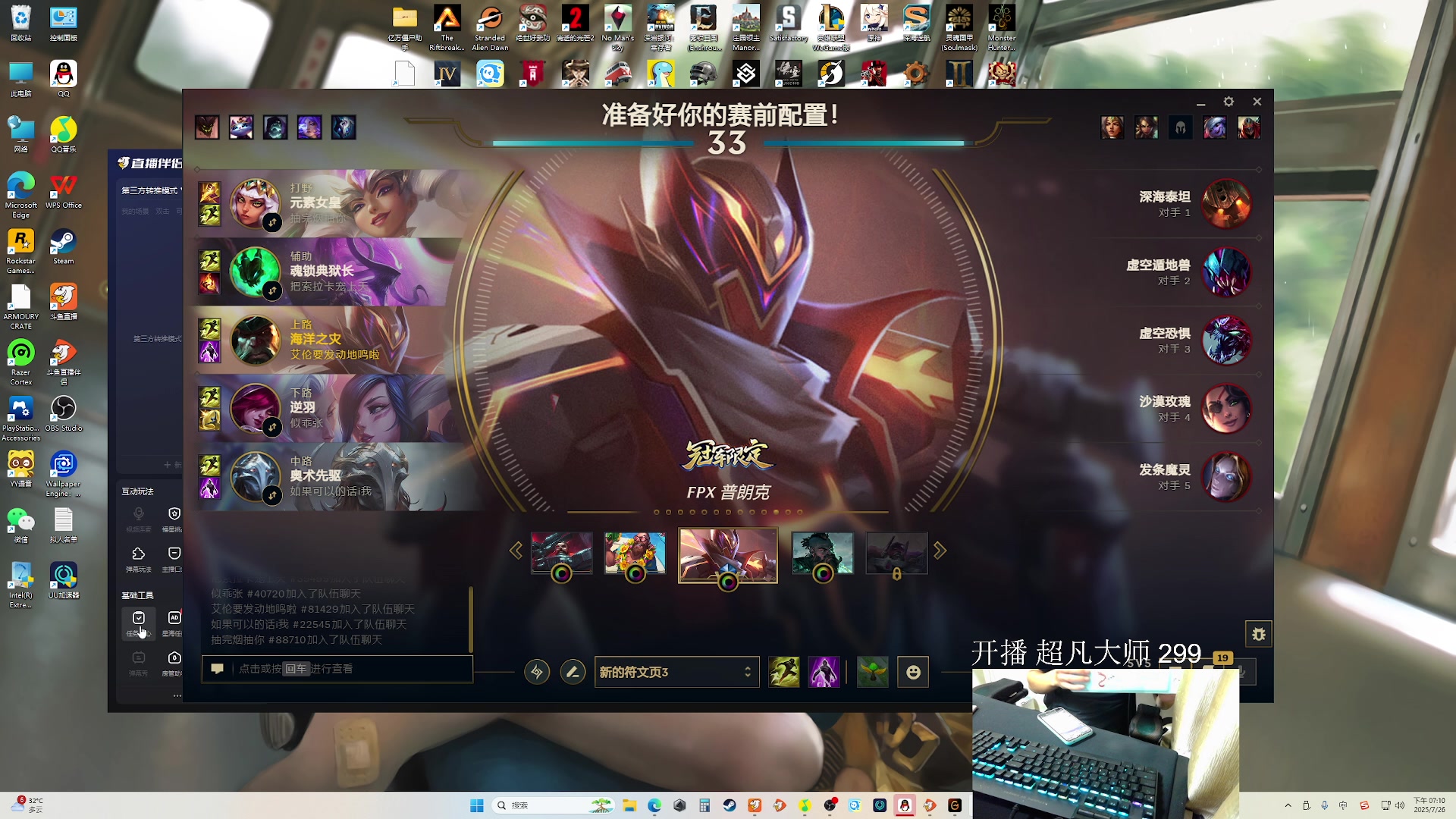The height and width of the screenshot is (819, 1456).
Task: Click opponent 发条魔灵 portrait
Action: (1227, 477)
